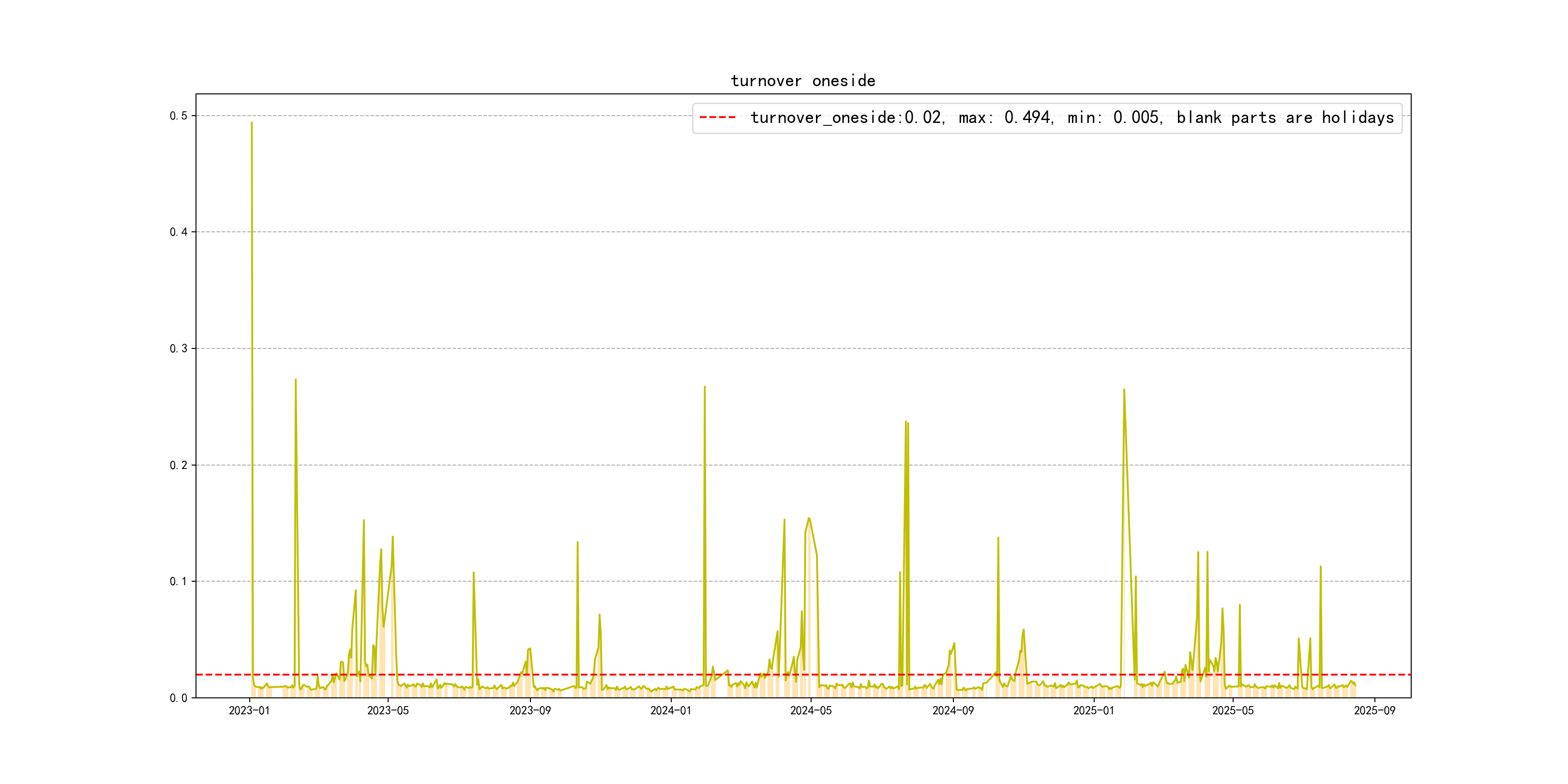Click the chart title 'turnover oneside'
The height and width of the screenshot is (784, 1568).
[x=803, y=81]
